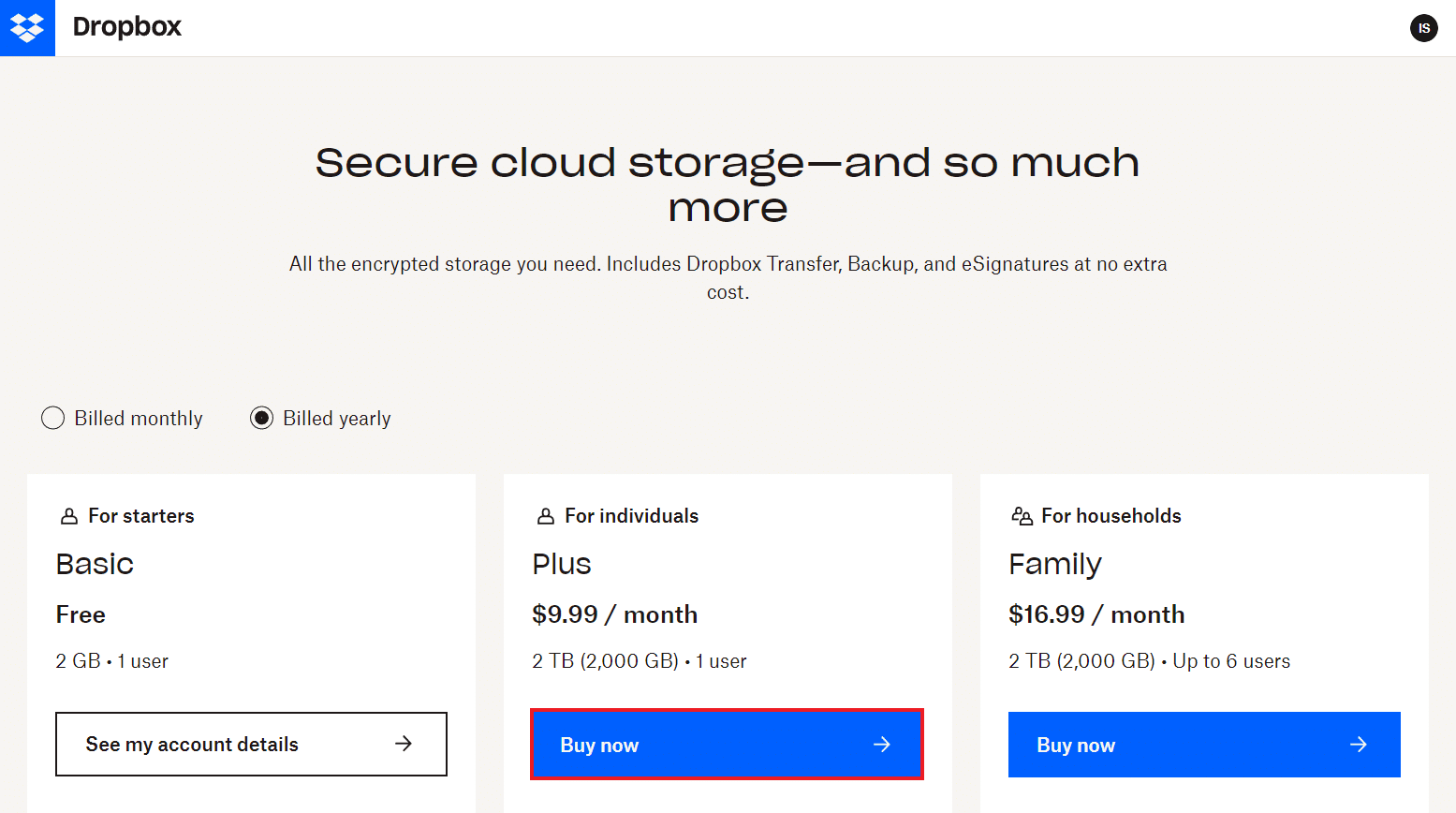Click the $16.99 / month price text
The image size is (1456, 813).
1096,614
